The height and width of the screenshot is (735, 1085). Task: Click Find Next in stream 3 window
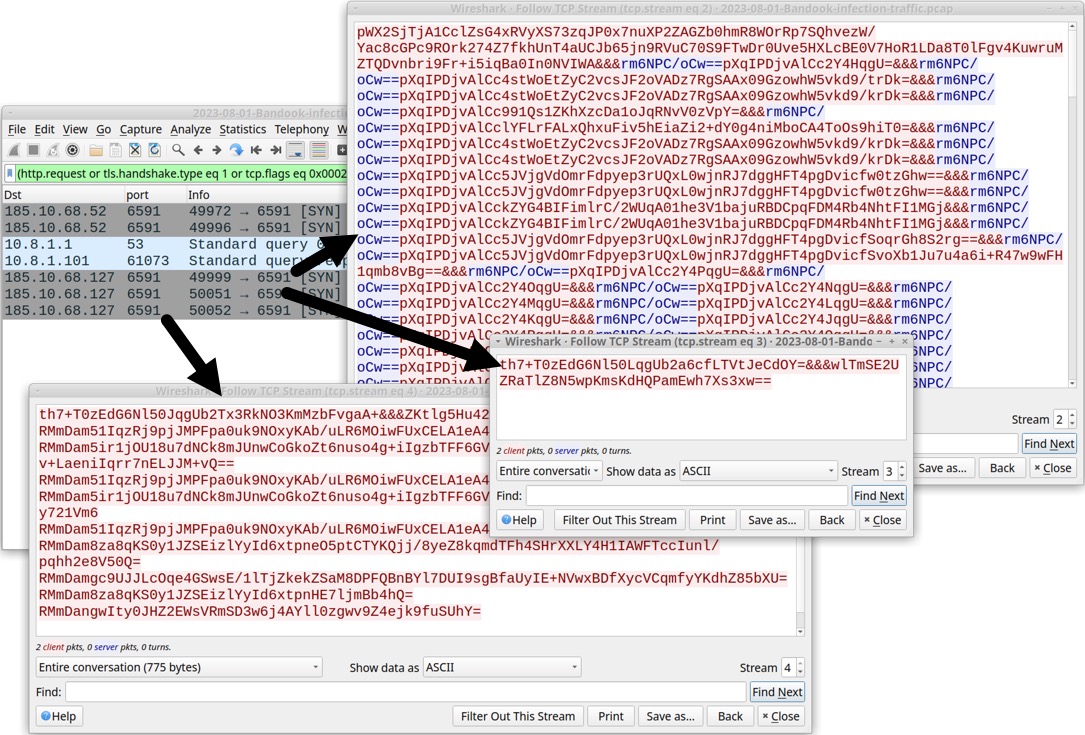click(878, 496)
